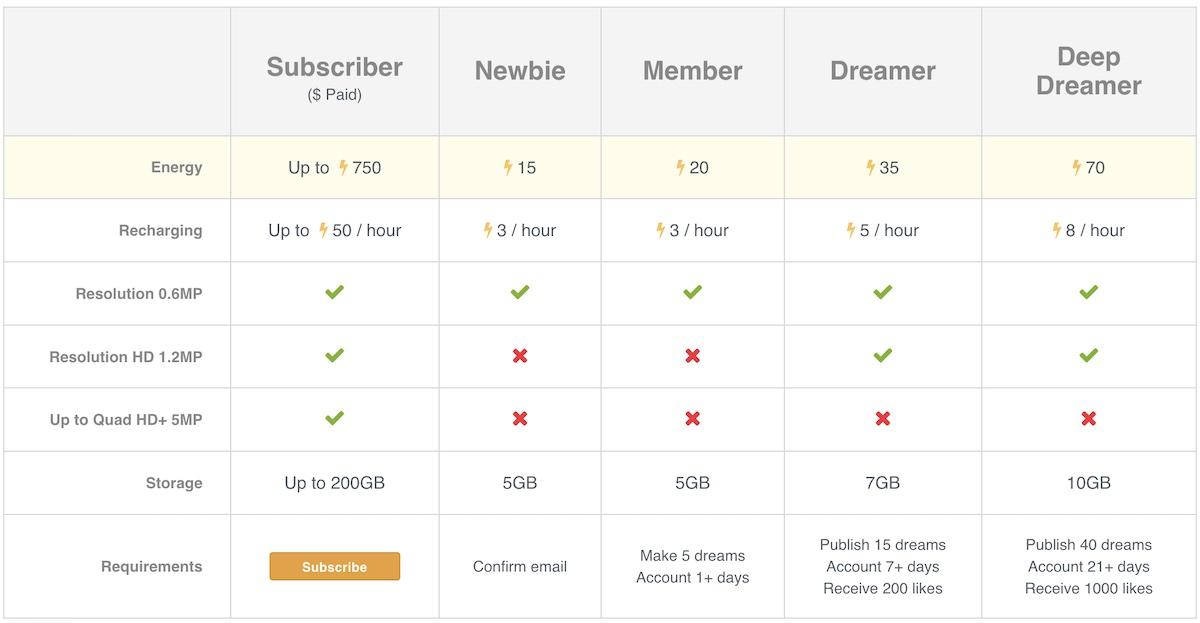Click the lightning bolt next to Member's 20
The height and width of the screenshot is (623, 1200).
[x=681, y=168]
